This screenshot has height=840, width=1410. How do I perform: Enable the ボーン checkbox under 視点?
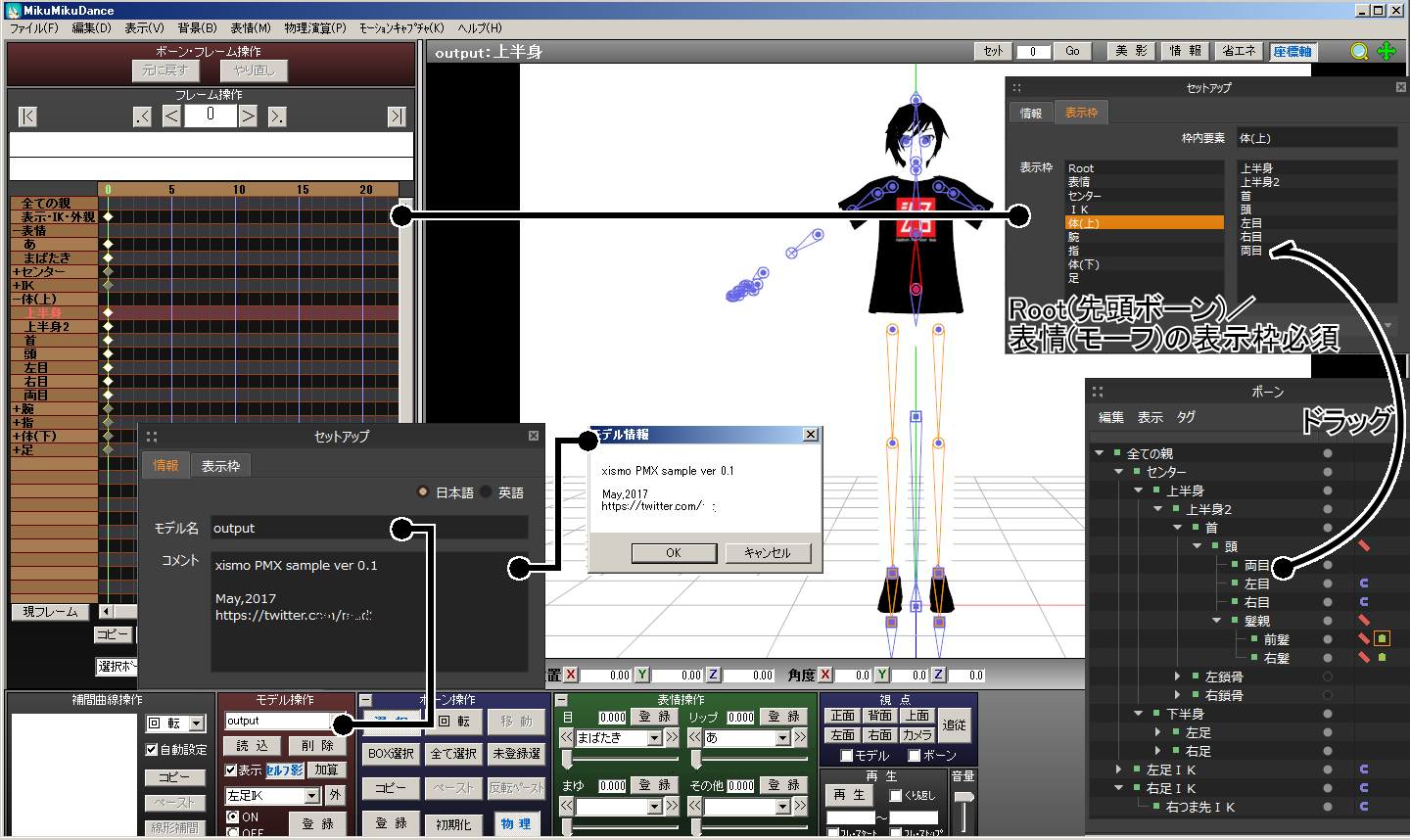click(915, 756)
